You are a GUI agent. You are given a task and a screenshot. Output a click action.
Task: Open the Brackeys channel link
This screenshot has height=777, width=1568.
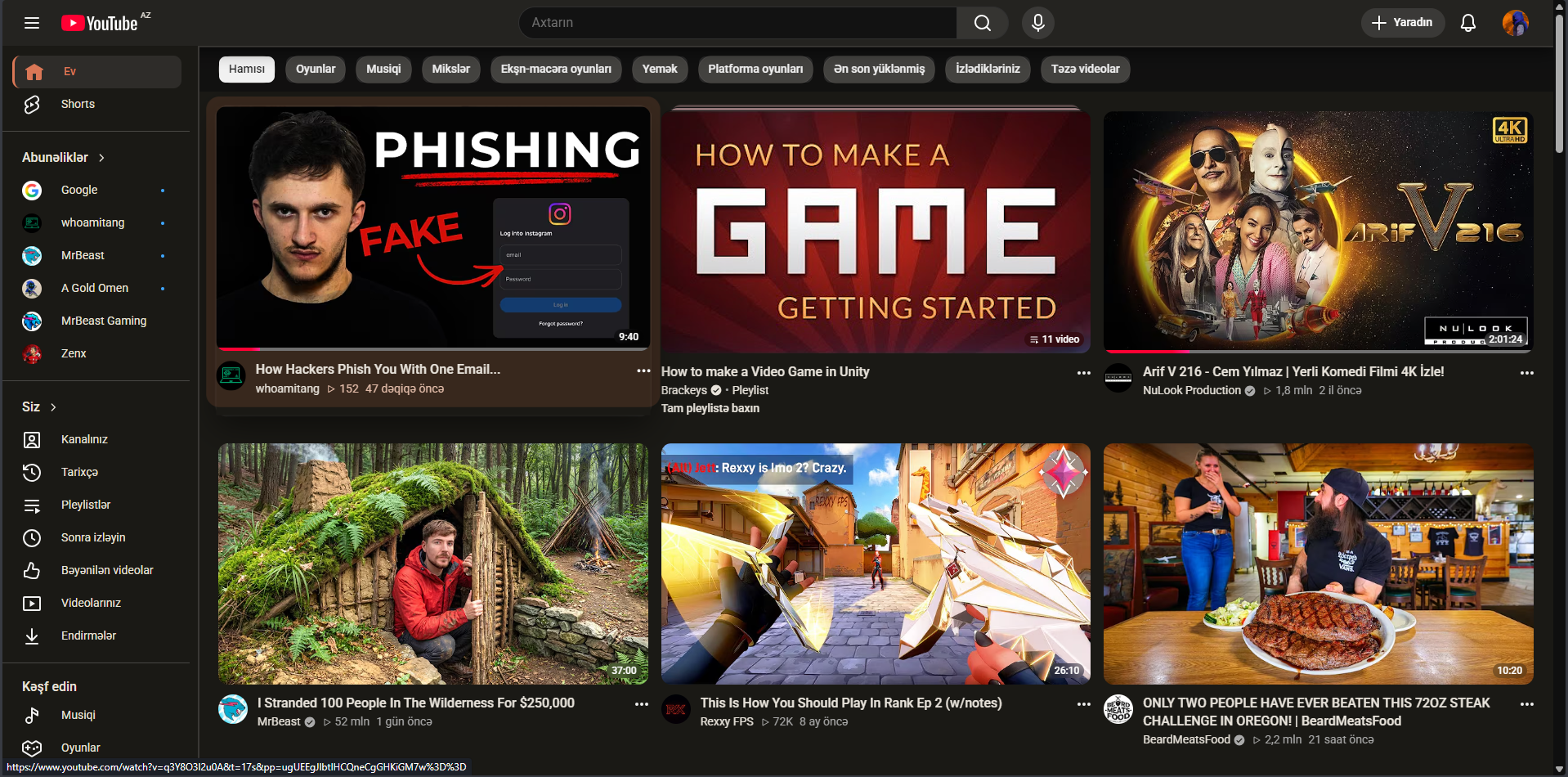click(684, 390)
